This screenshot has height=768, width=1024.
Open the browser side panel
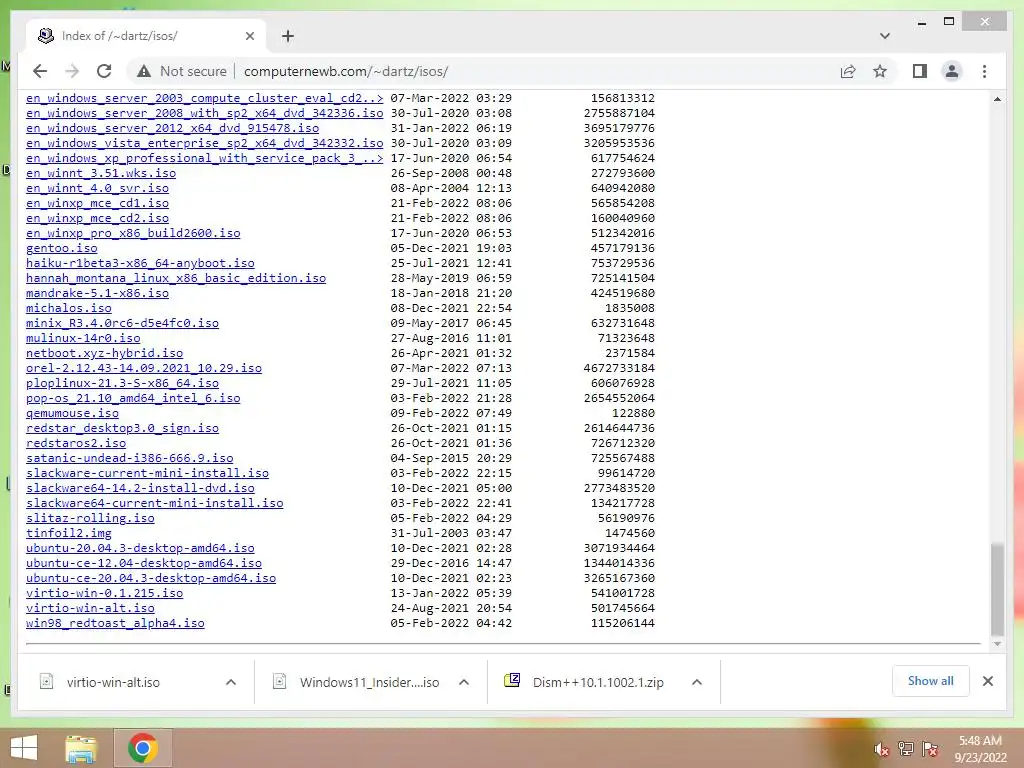tap(920, 71)
